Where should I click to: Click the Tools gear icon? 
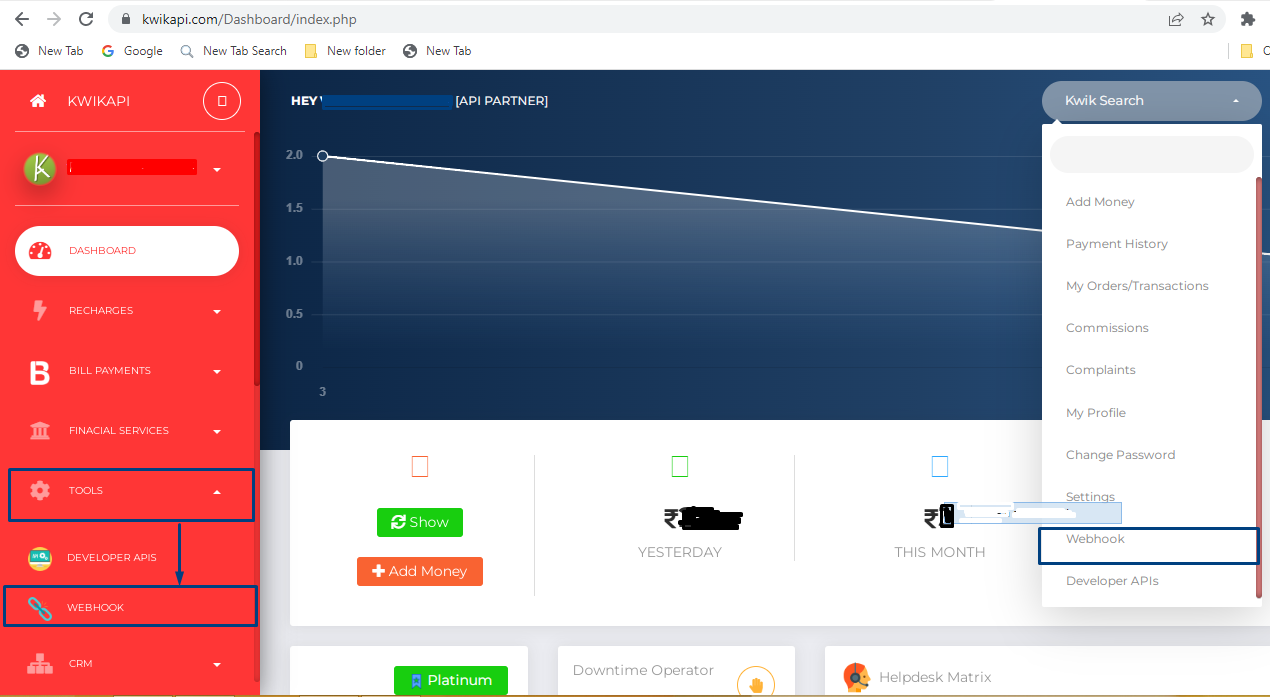click(40, 491)
